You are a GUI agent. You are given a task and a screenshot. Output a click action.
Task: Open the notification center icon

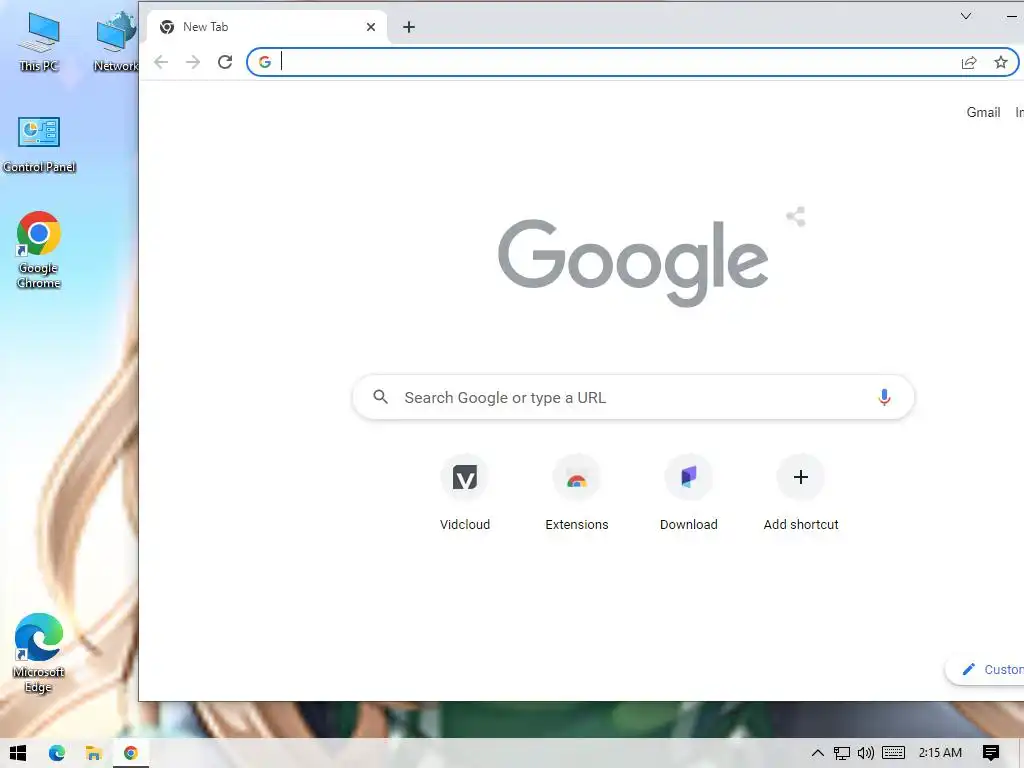[991, 753]
